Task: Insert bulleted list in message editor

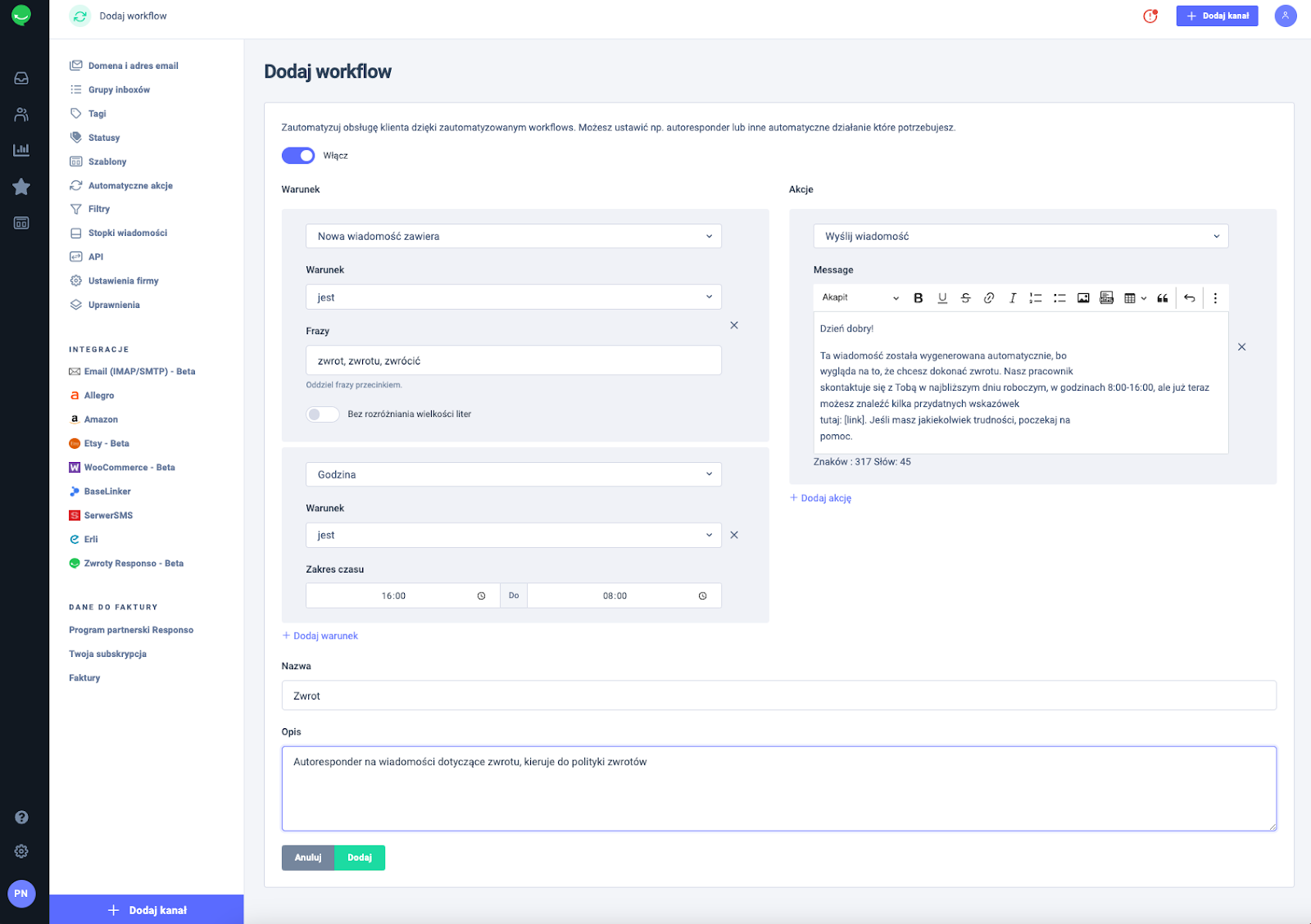Action: (x=1059, y=298)
